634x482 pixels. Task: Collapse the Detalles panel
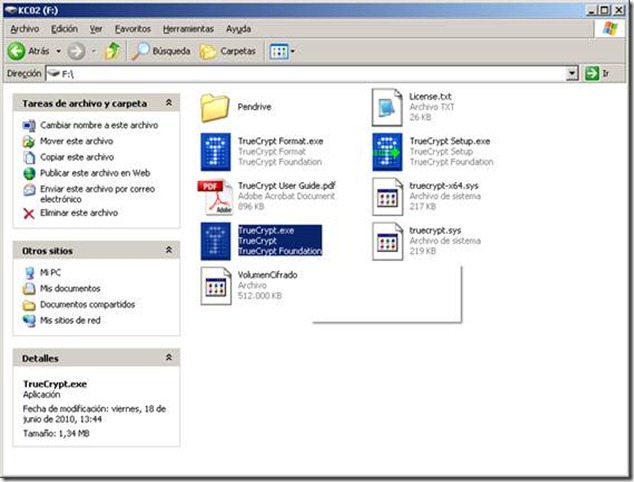coord(169,357)
